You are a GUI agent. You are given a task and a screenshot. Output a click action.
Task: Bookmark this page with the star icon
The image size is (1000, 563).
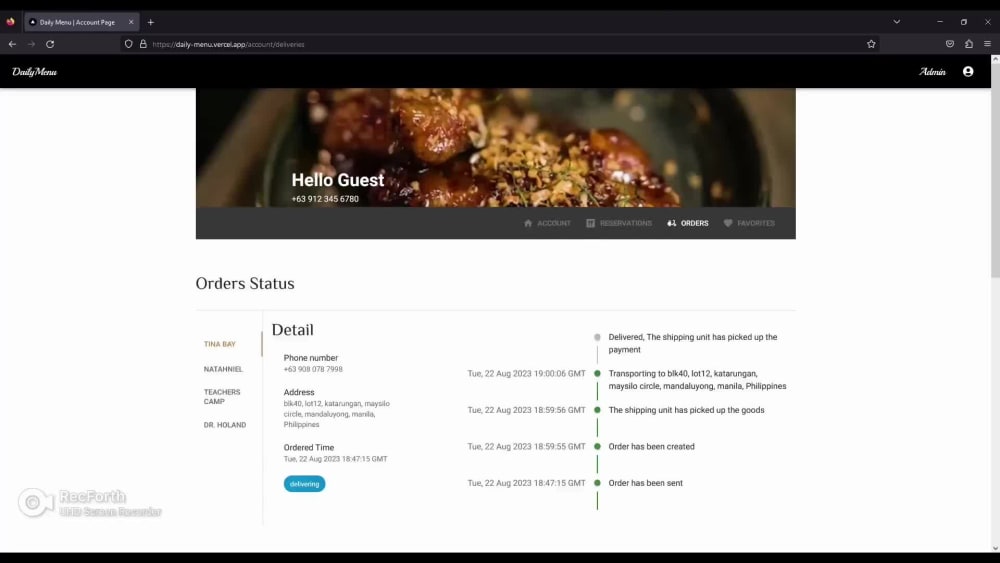[871, 44]
